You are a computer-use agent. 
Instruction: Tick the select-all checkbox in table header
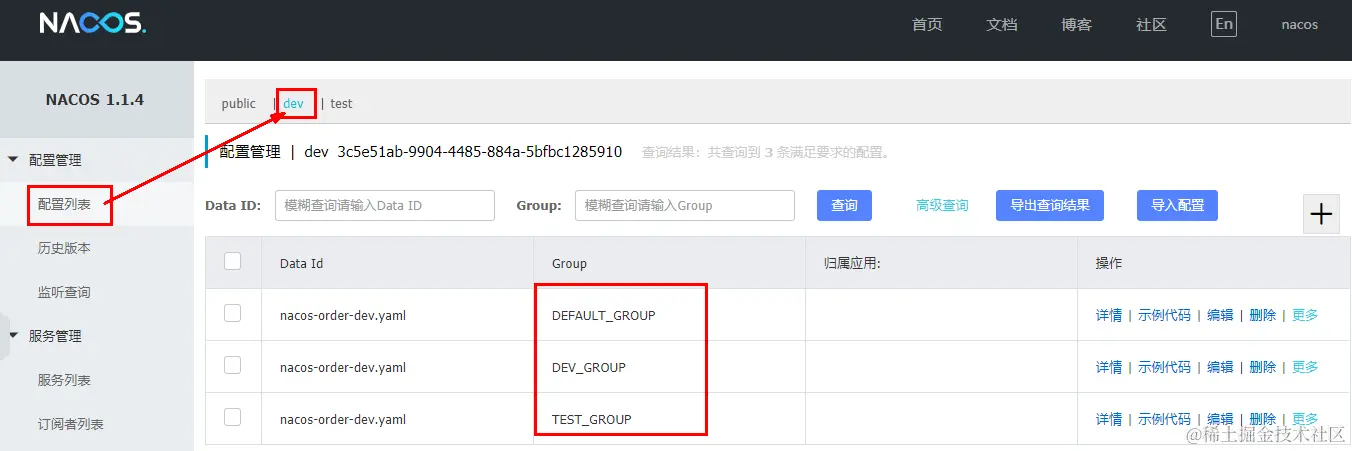[233, 261]
